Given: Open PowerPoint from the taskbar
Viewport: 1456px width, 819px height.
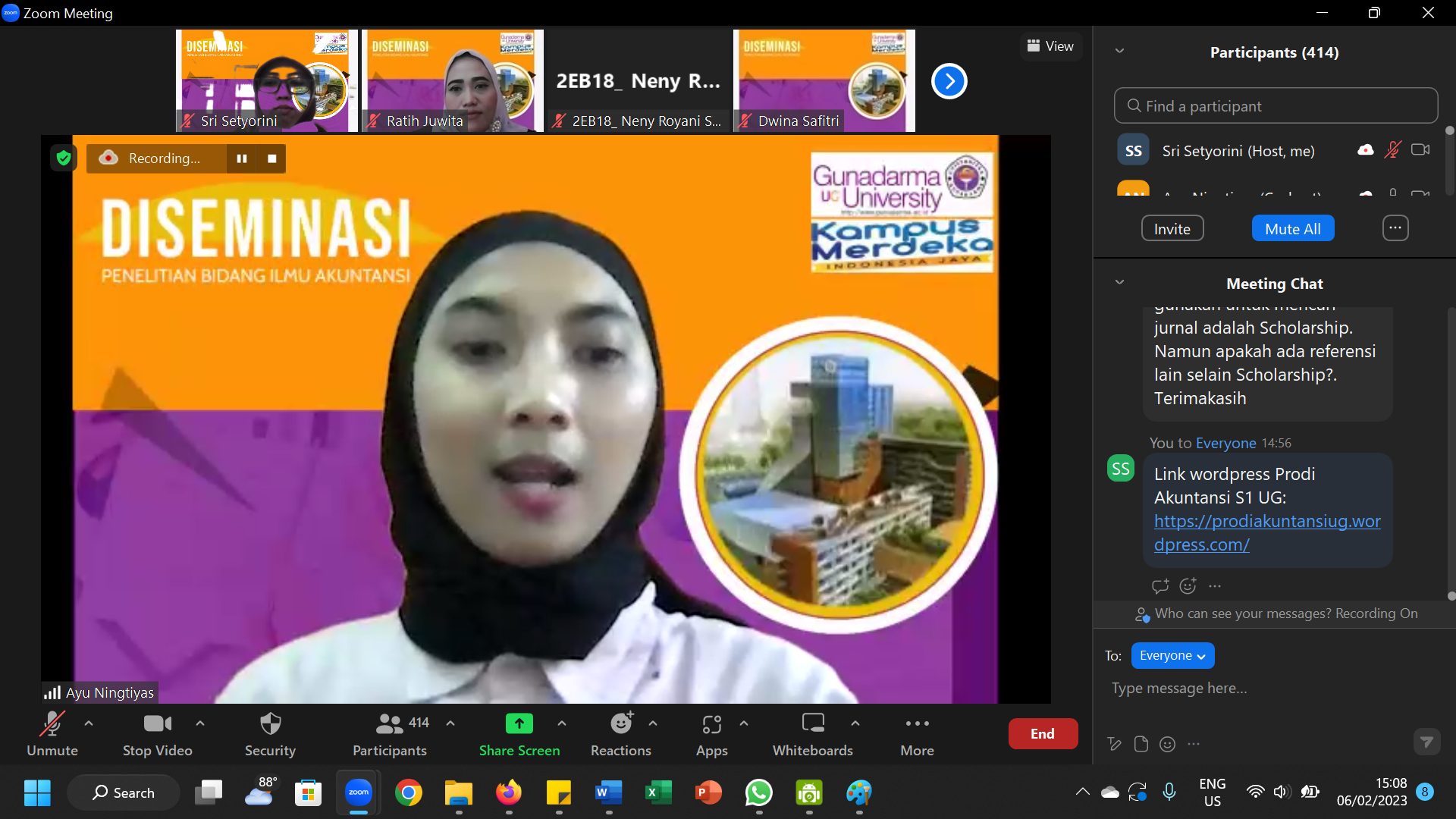Looking at the screenshot, I should click(x=708, y=792).
